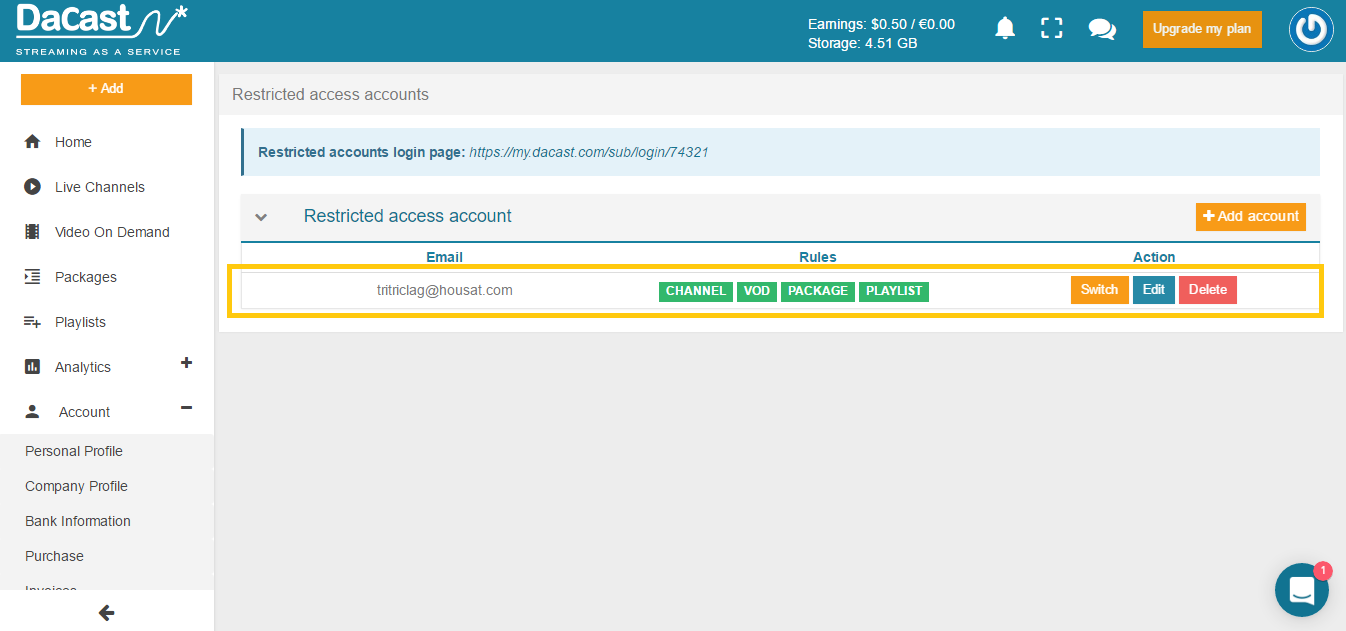This screenshot has width=1346, height=631.
Task: Delete the restricted access account
Action: click(x=1207, y=290)
